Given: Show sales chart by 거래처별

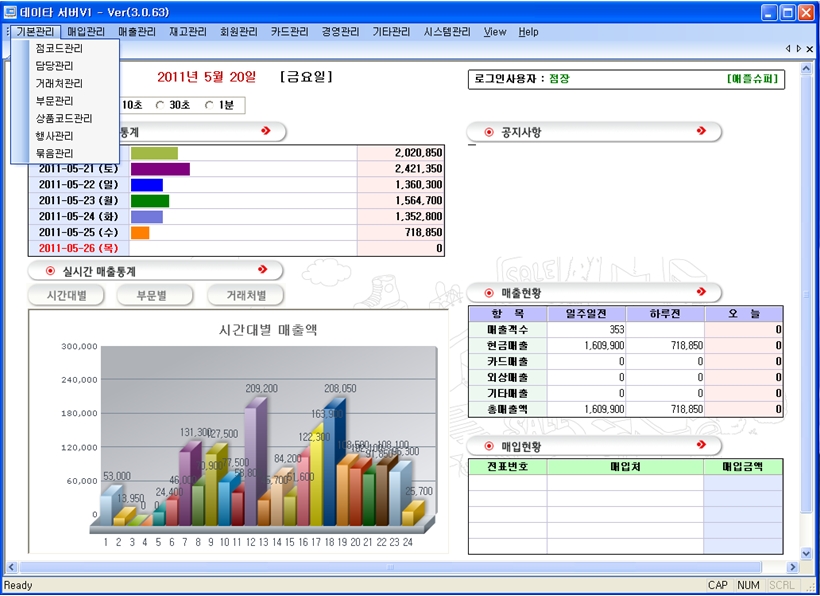Looking at the screenshot, I should point(245,295).
